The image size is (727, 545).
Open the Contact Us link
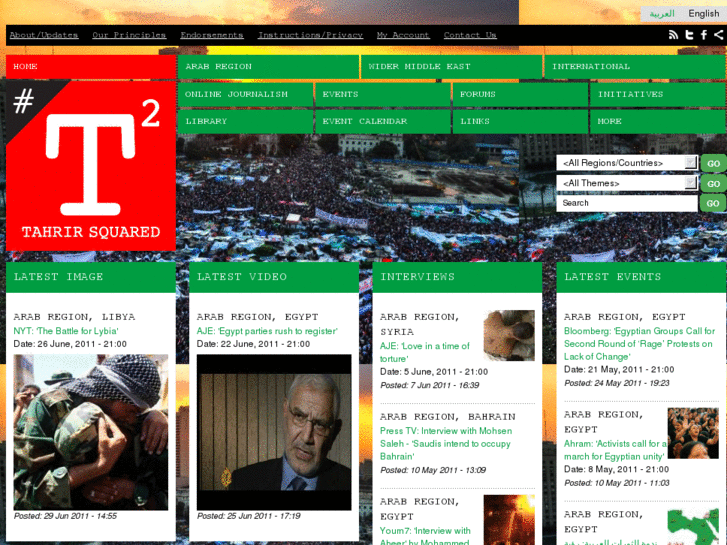470,35
